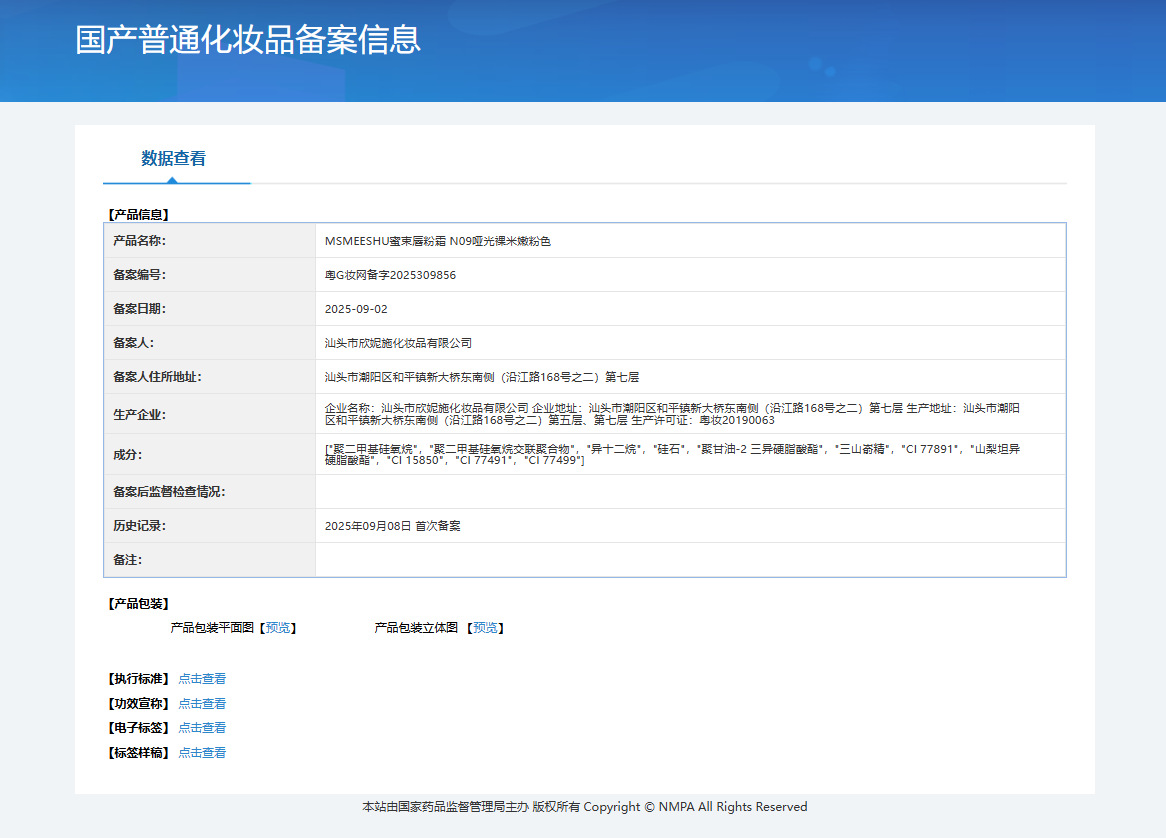Select registrant 汕头市欣妮施化妆品有限公司 in 备案人 row

tap(398, 344)
